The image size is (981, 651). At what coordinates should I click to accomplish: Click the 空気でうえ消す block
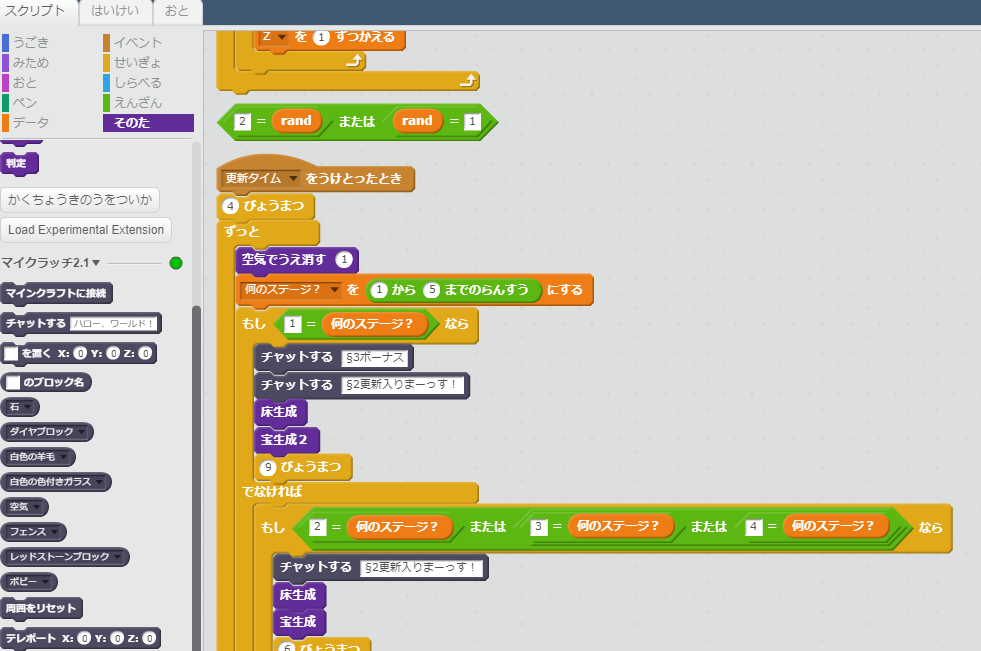click(x=283, y=260)
